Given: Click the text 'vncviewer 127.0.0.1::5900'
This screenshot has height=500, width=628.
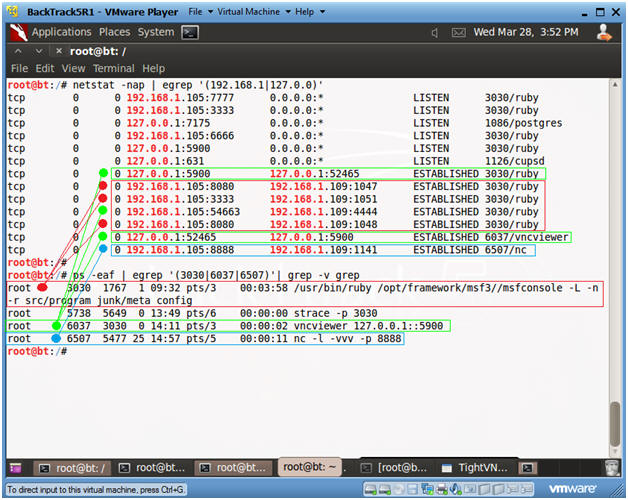Looking at the screenshot, I should click(x=368, y=326).
